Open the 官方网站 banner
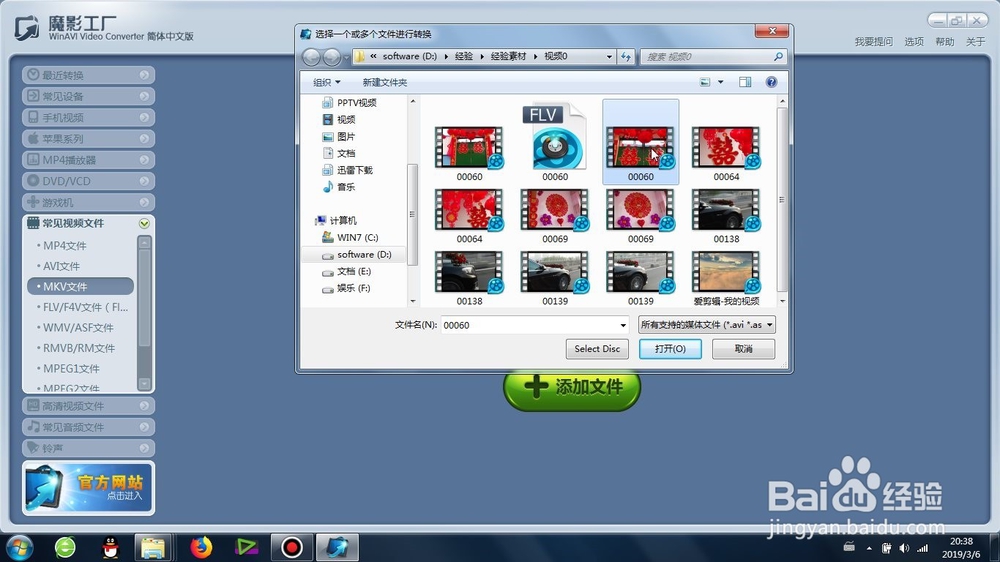 pyautogui.click(x=89, y=488)
